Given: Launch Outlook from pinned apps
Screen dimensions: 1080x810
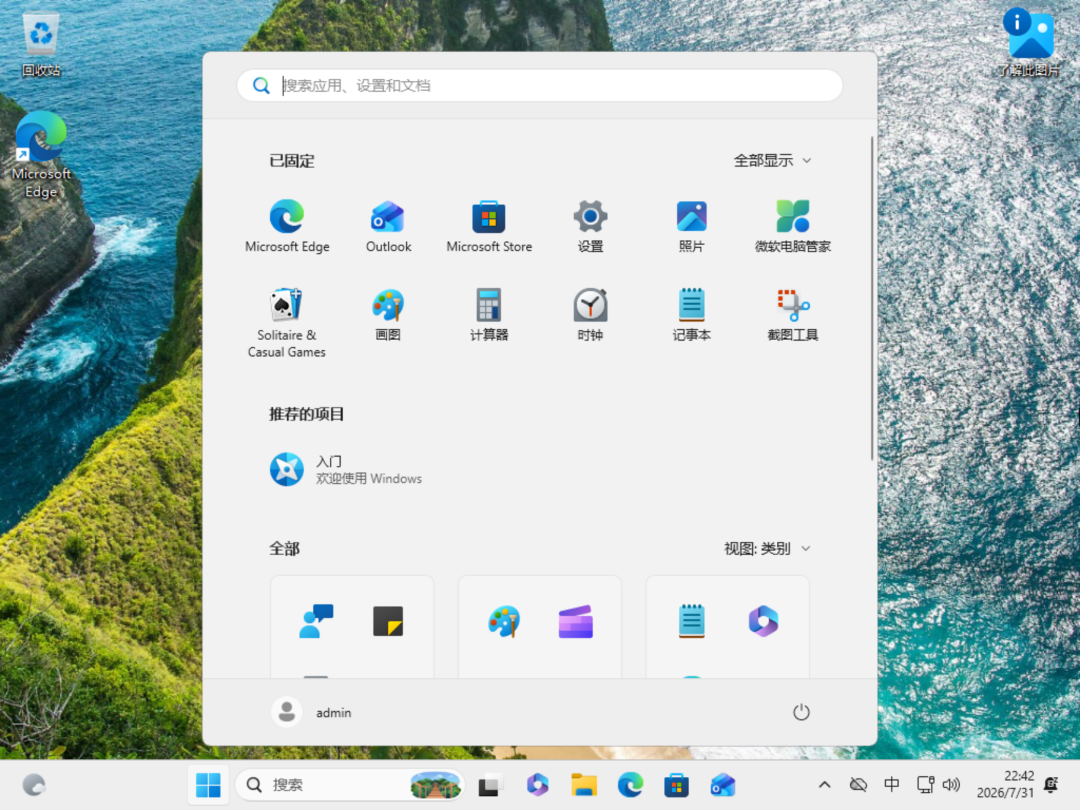Looking at the screenshot, I should click(x=388, y=227).
